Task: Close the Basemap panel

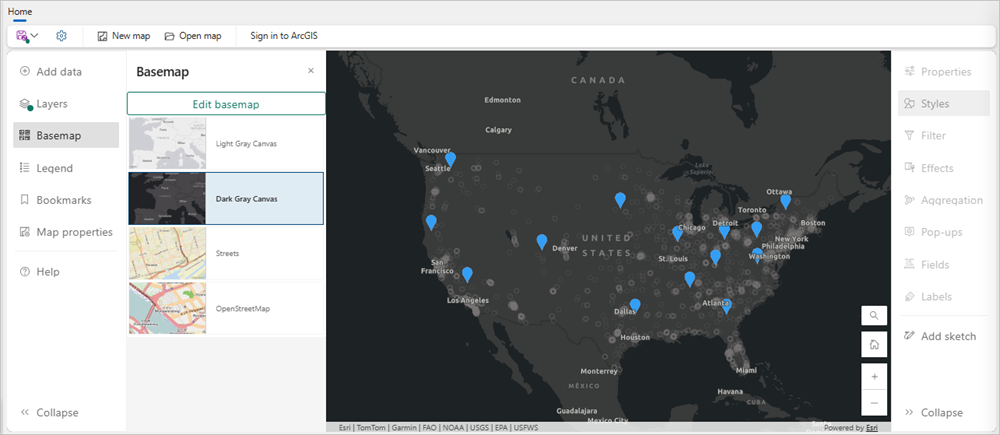Action: (311, 71)
